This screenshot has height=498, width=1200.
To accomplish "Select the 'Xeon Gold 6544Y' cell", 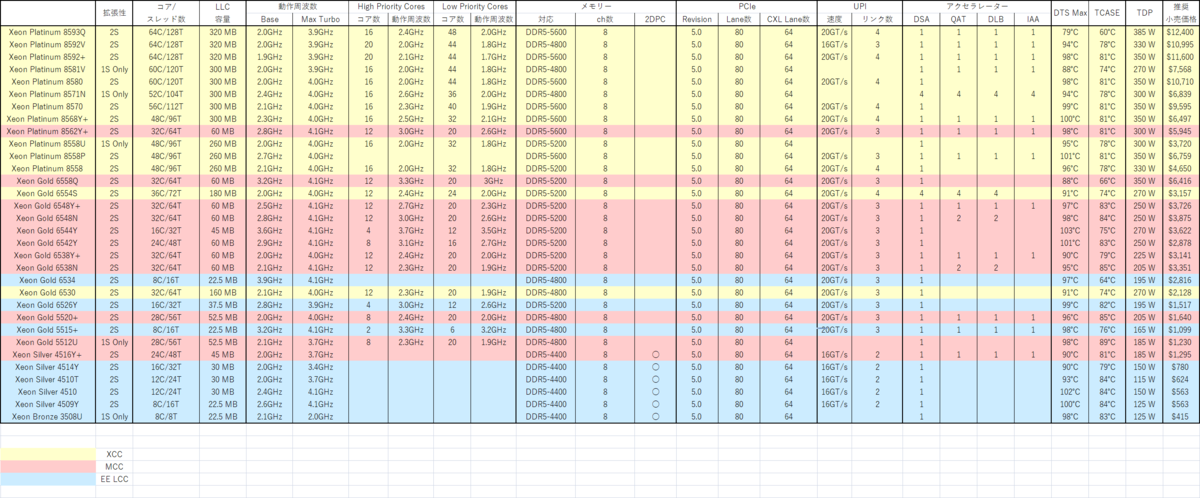I will click(x=47, y=229).
